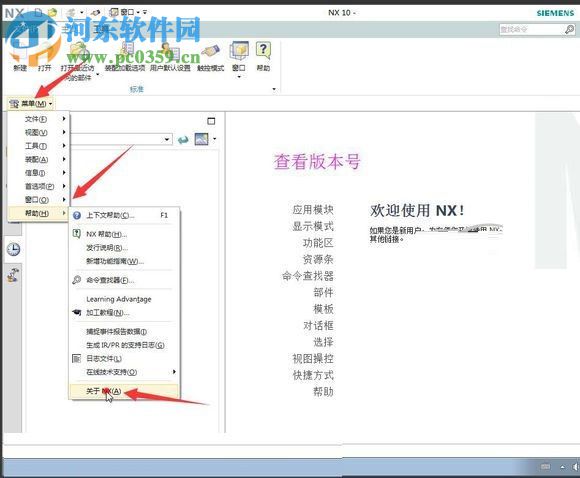Expand the 信息(I) submenu
The width and height of the screenshot is (580, 478).
(39, 173)
